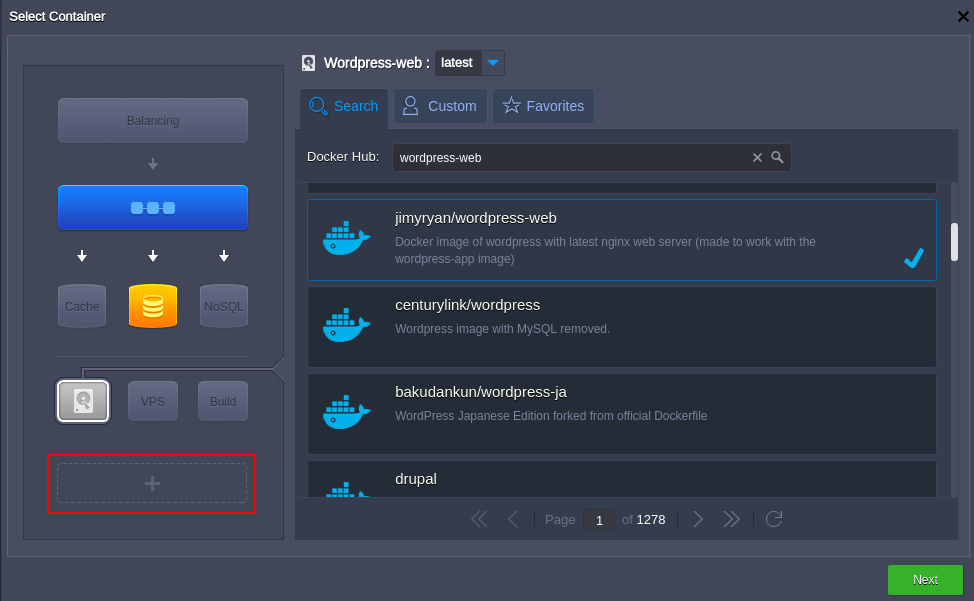974x601 pixels.
Task: Switch to the Custom tab
Action: pyautogui.click(x=440, y=106)
